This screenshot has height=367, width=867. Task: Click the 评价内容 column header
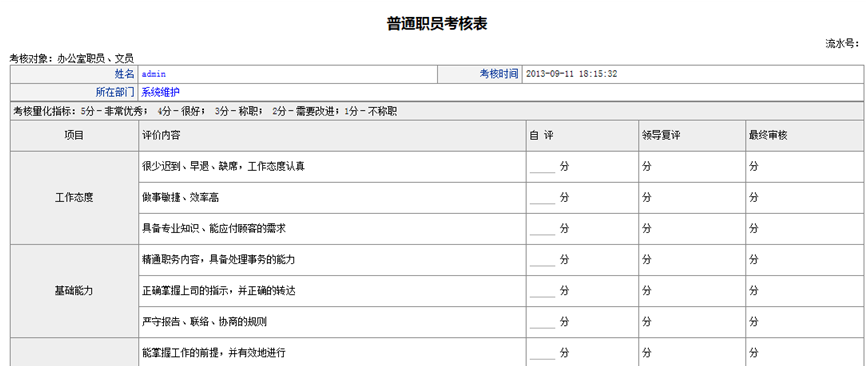pos(332,136)
